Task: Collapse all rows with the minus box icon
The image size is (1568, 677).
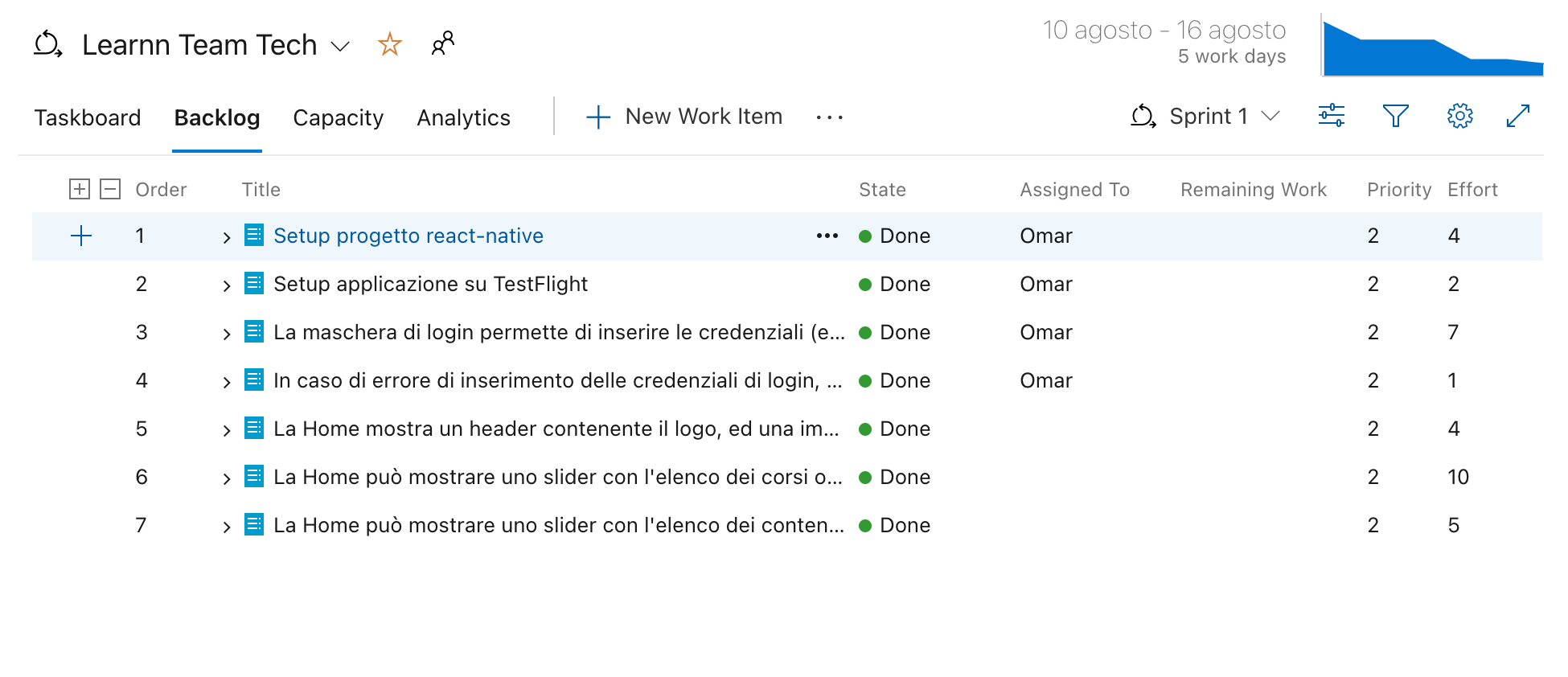Action: point(110,189)
